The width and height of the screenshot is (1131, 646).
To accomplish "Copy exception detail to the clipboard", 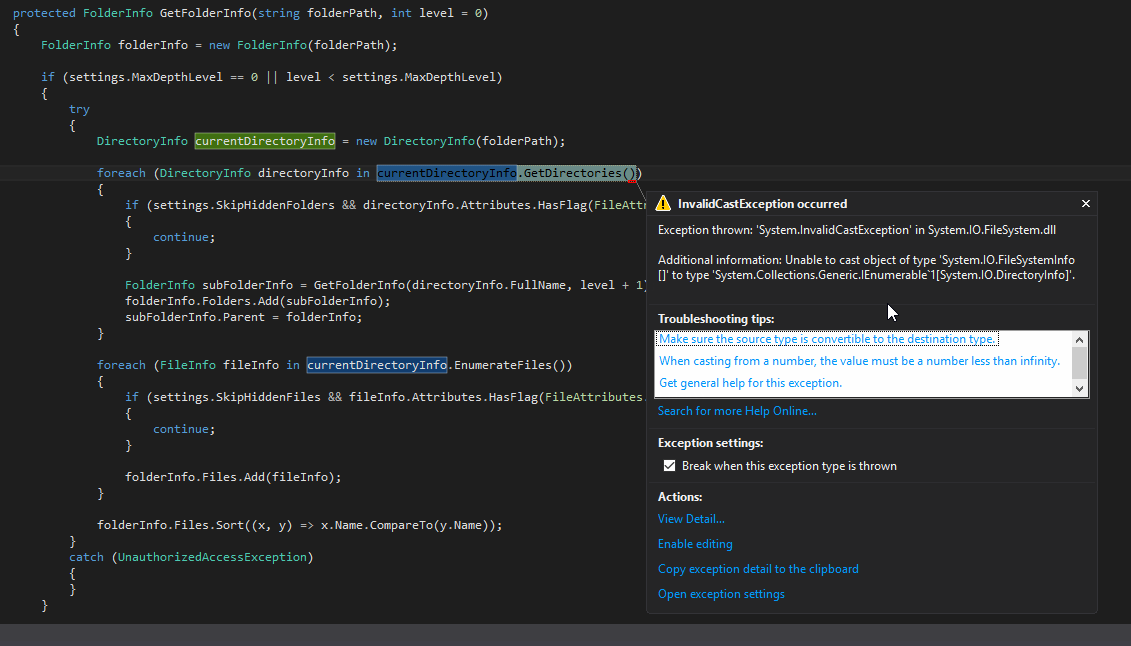I will click(x=758, y=569).
